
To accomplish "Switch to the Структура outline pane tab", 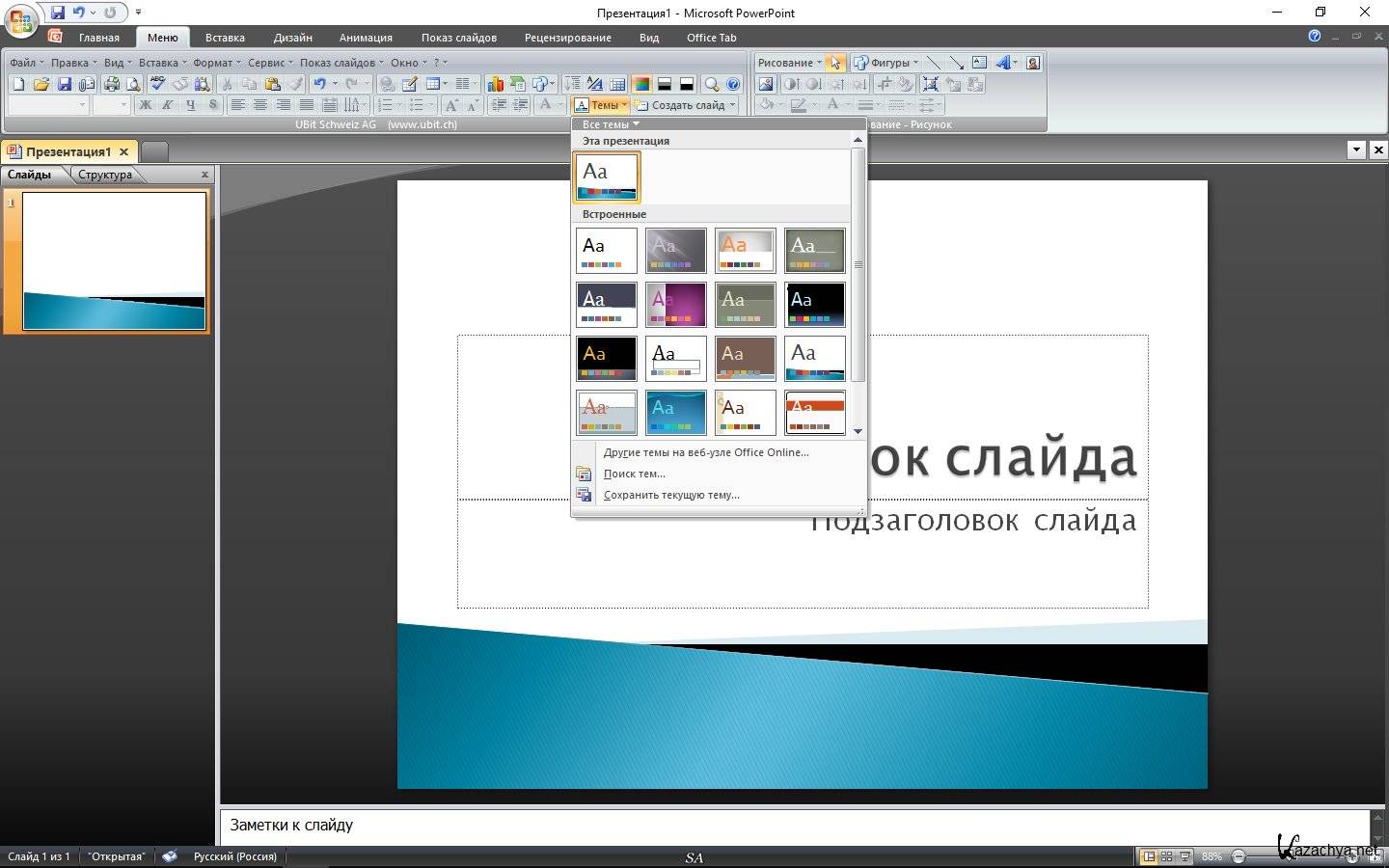I will [x=105, y=175].
